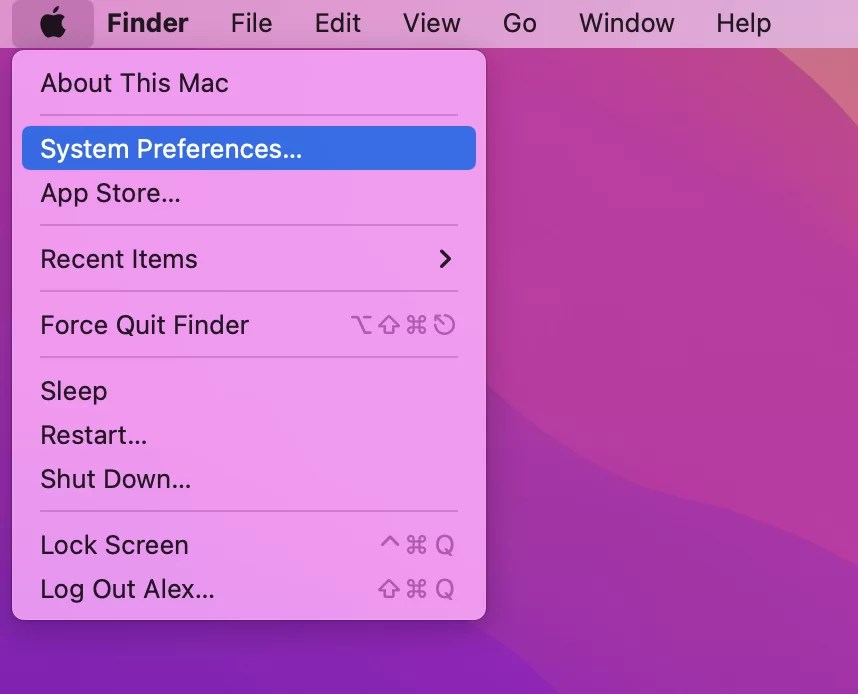Image resolution: width=858 pixels, height=694 pixels.
Task: Select About This Mac
Action: point(134,83)
